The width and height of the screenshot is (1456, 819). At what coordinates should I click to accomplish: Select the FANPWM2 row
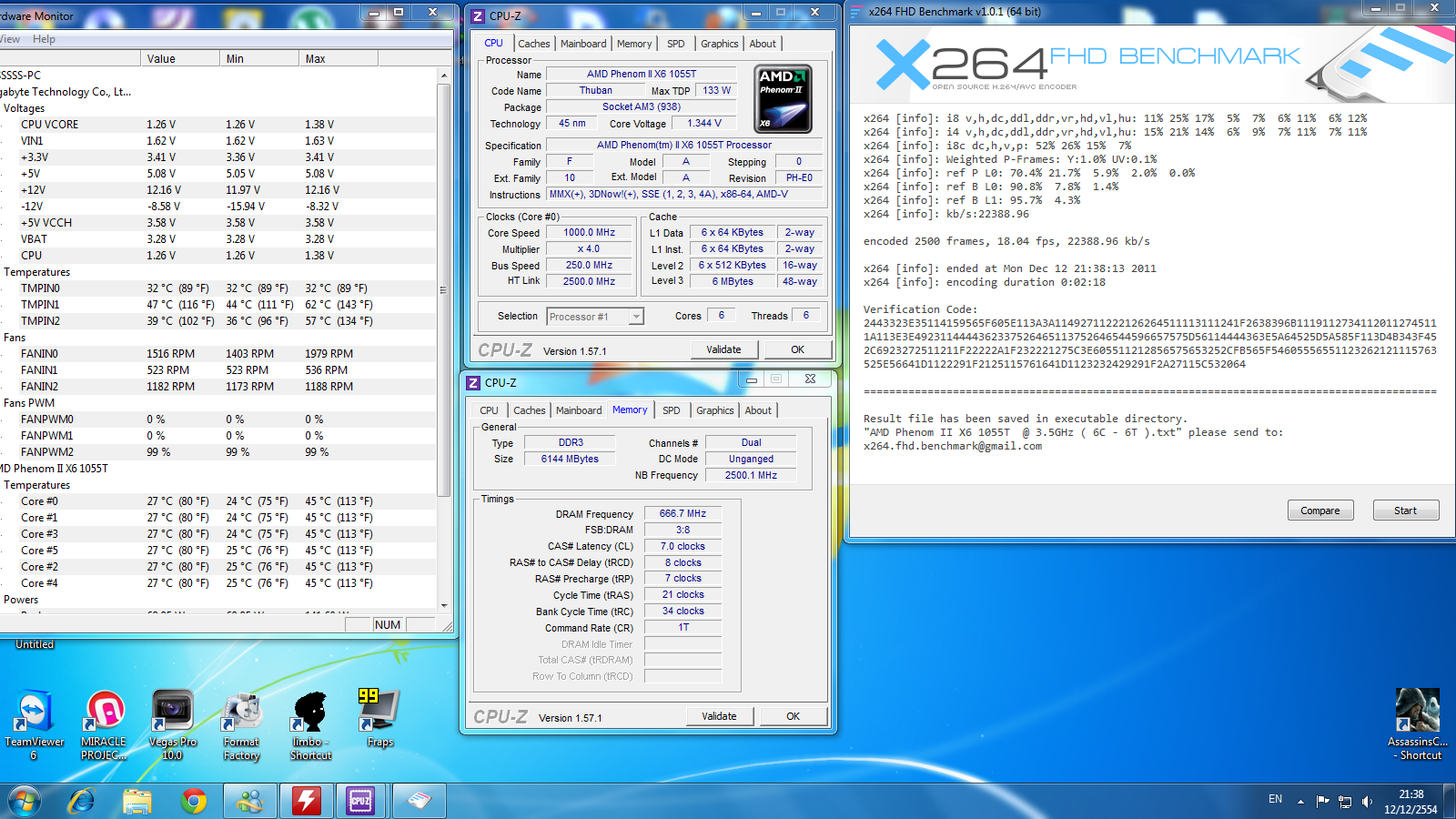click(x=218, y=452)
